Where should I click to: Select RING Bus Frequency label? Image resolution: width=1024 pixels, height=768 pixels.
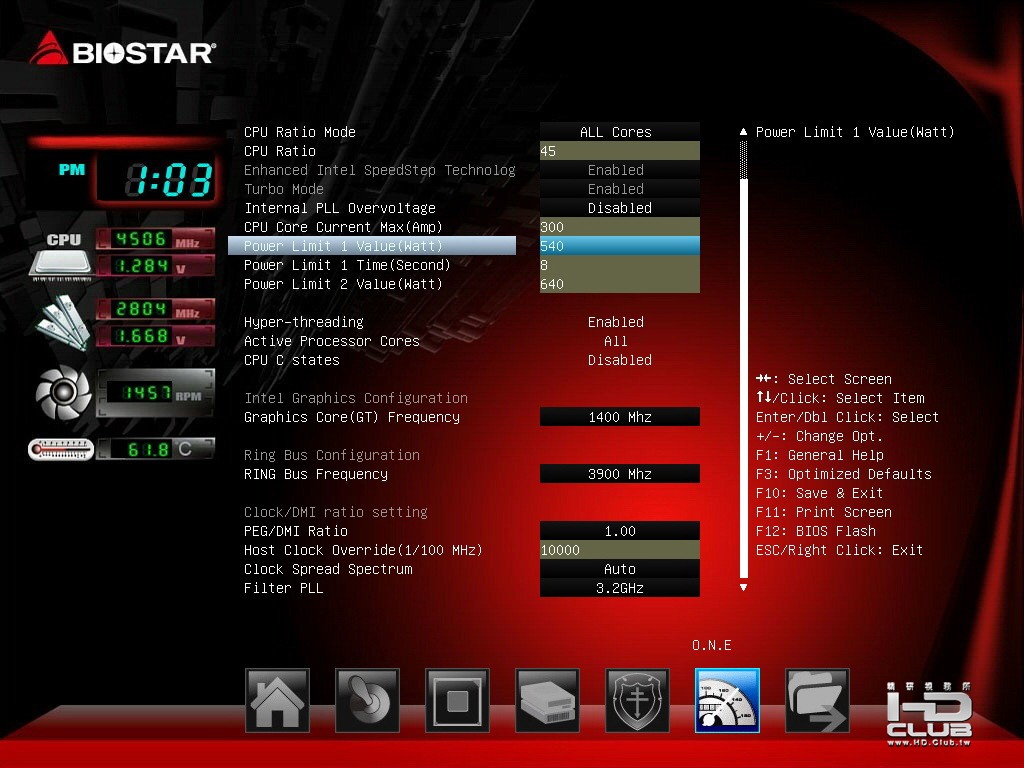coord(315,474)
